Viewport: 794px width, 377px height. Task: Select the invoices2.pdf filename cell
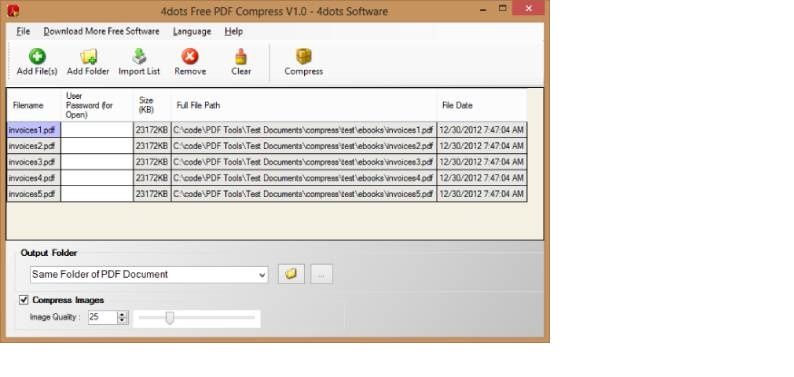click(x=33, y=146)
